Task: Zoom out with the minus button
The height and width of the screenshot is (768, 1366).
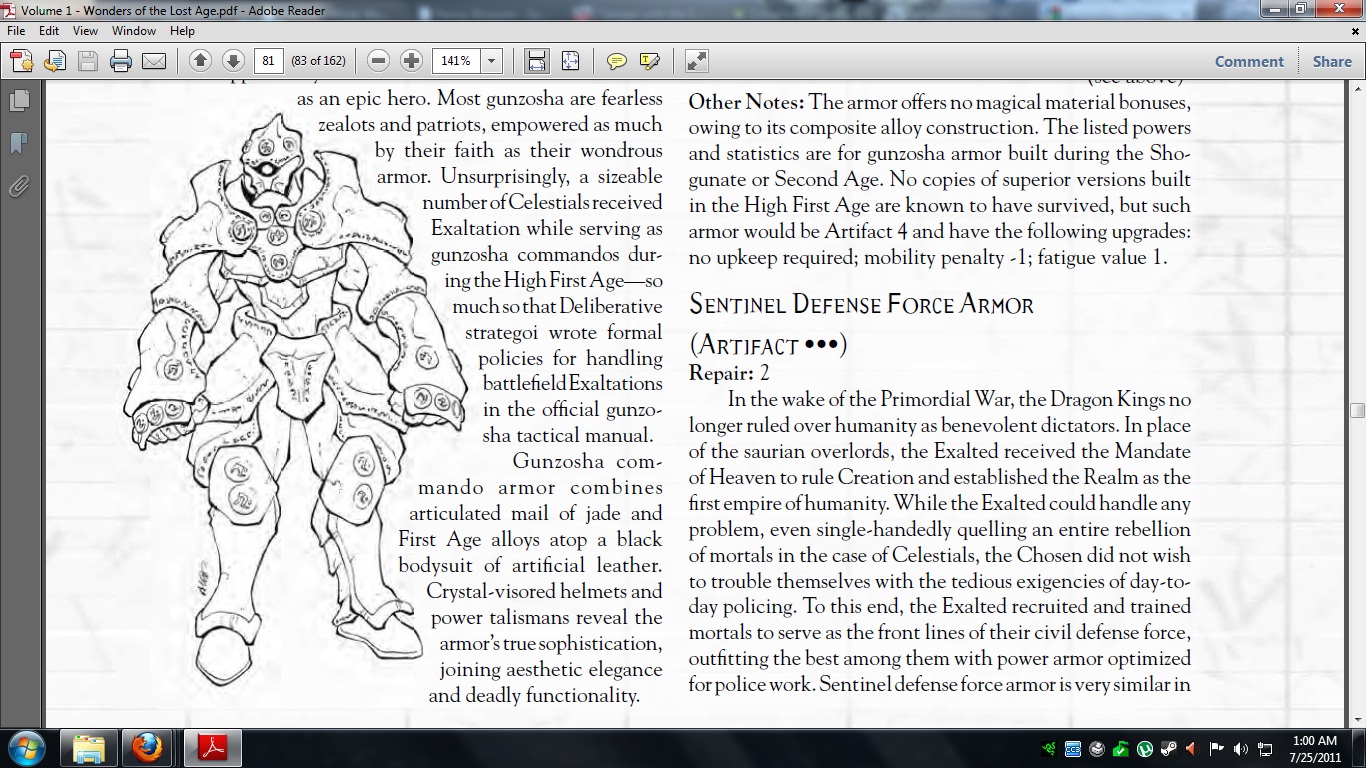Action: (x=378, y=61)
